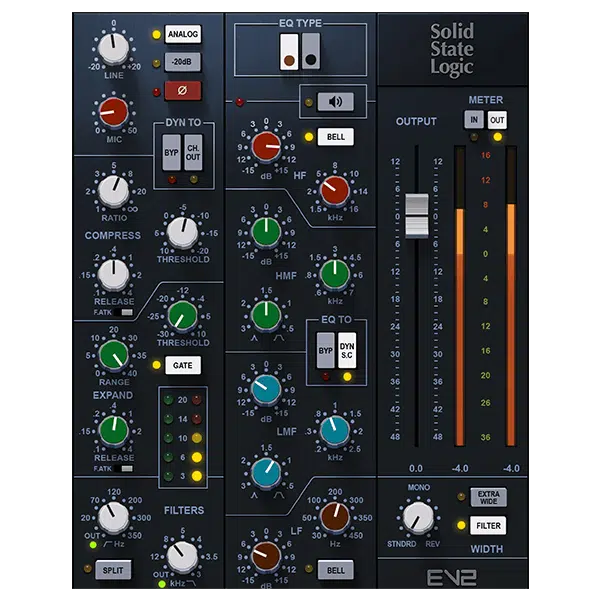This screenshot has width=600, height=600.
Task: Click the red HF gain dB knob
Action: [x=266, y=146]
